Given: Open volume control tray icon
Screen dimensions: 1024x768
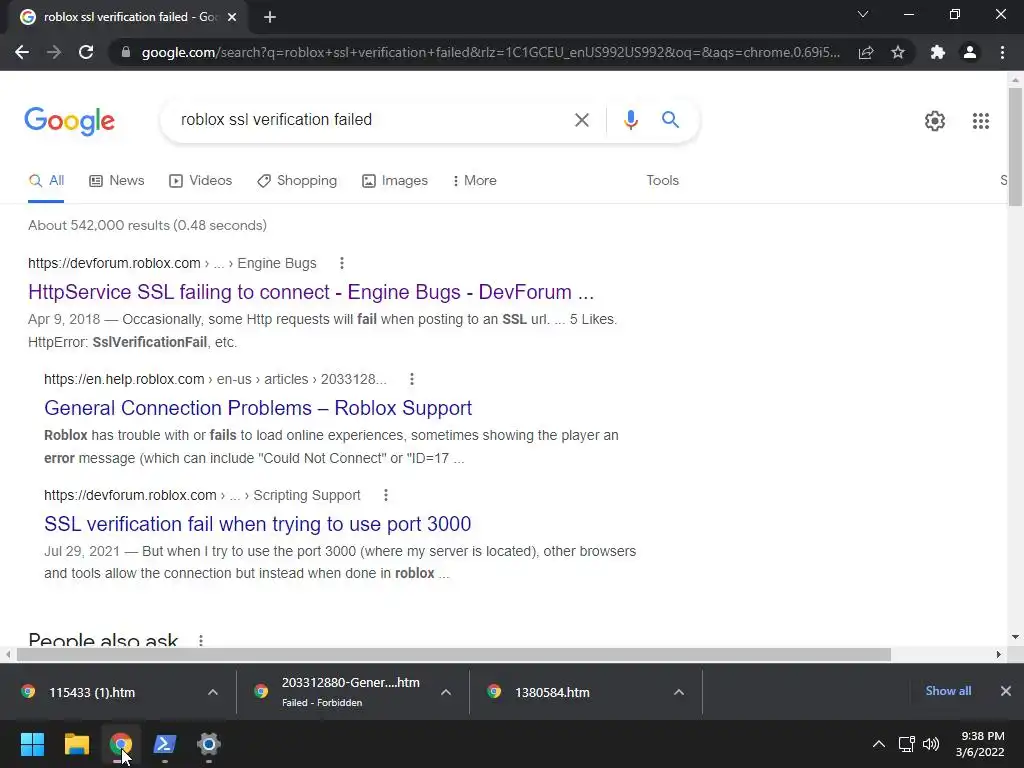Looking at the screenshot, I should (x=931, y=744).
